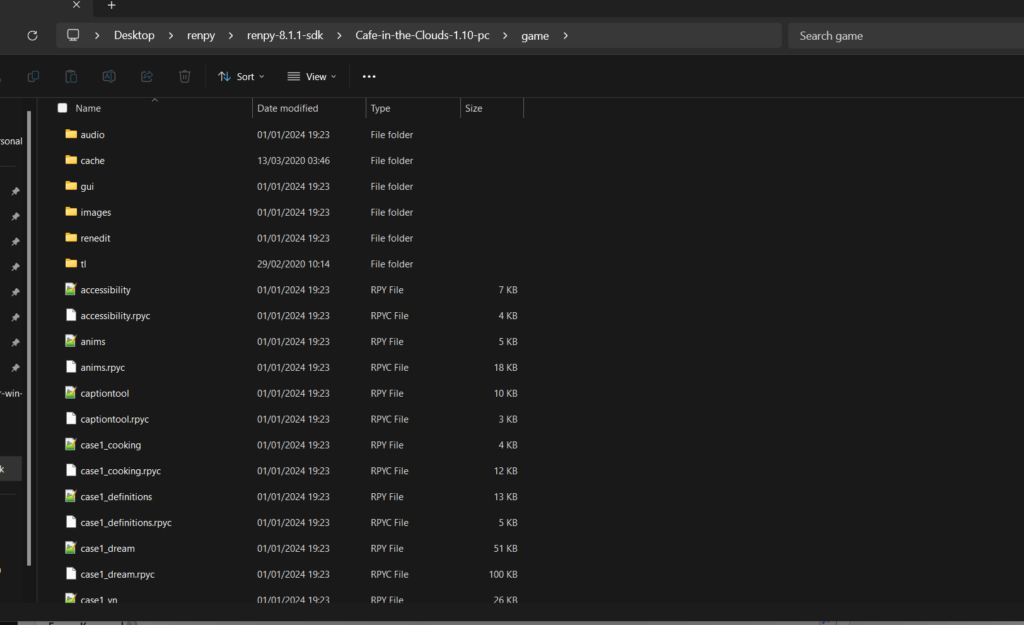Click the accessibility.rpyc file icon

(71, 315)
